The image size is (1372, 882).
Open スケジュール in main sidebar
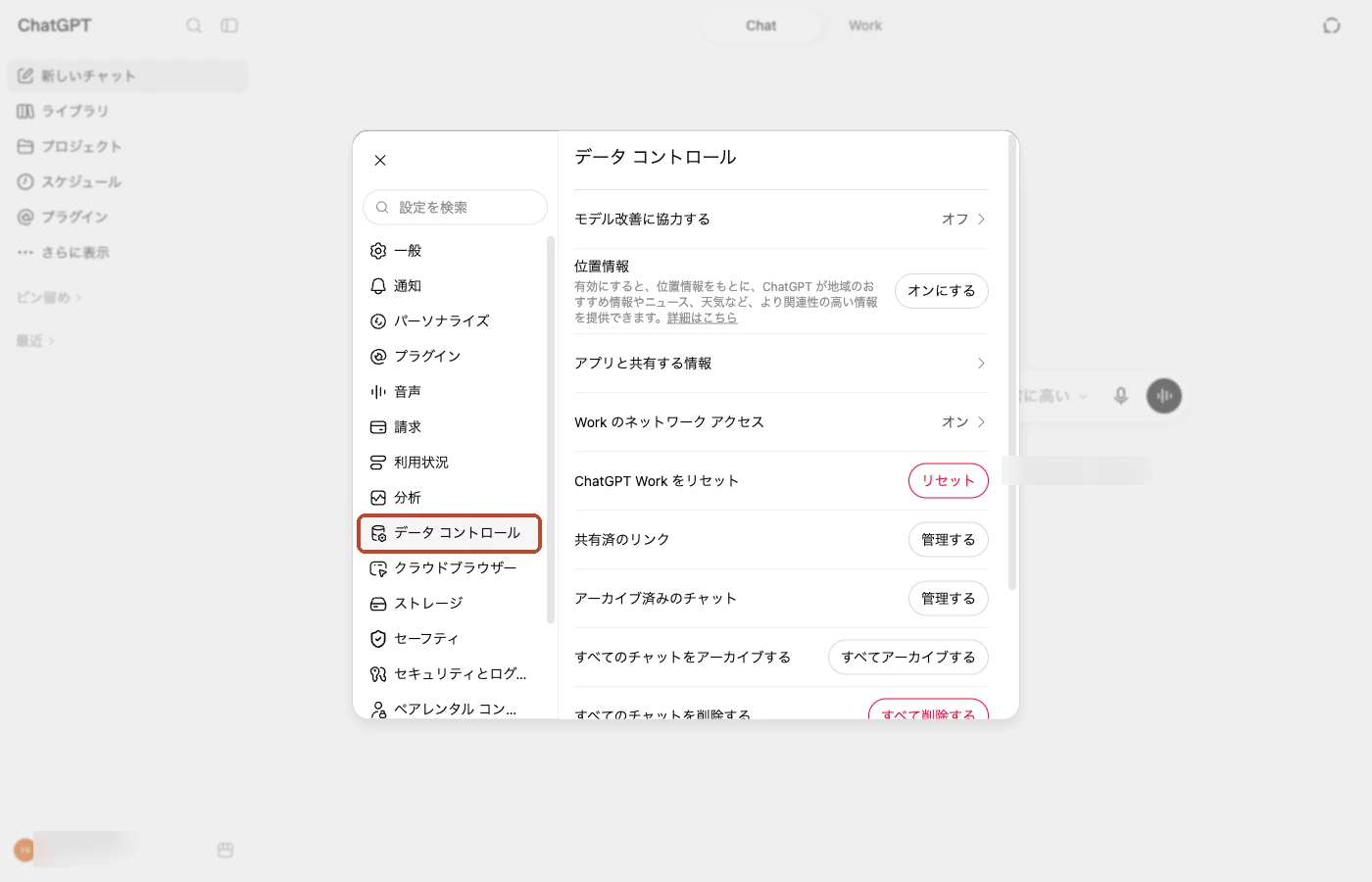127,182
